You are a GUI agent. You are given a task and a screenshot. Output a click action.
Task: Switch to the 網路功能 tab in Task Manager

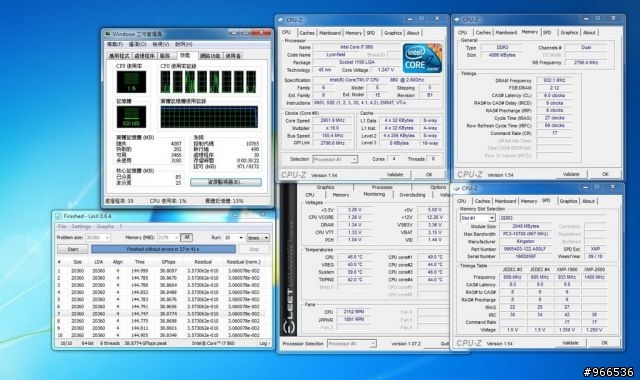(x=211, y=56)
